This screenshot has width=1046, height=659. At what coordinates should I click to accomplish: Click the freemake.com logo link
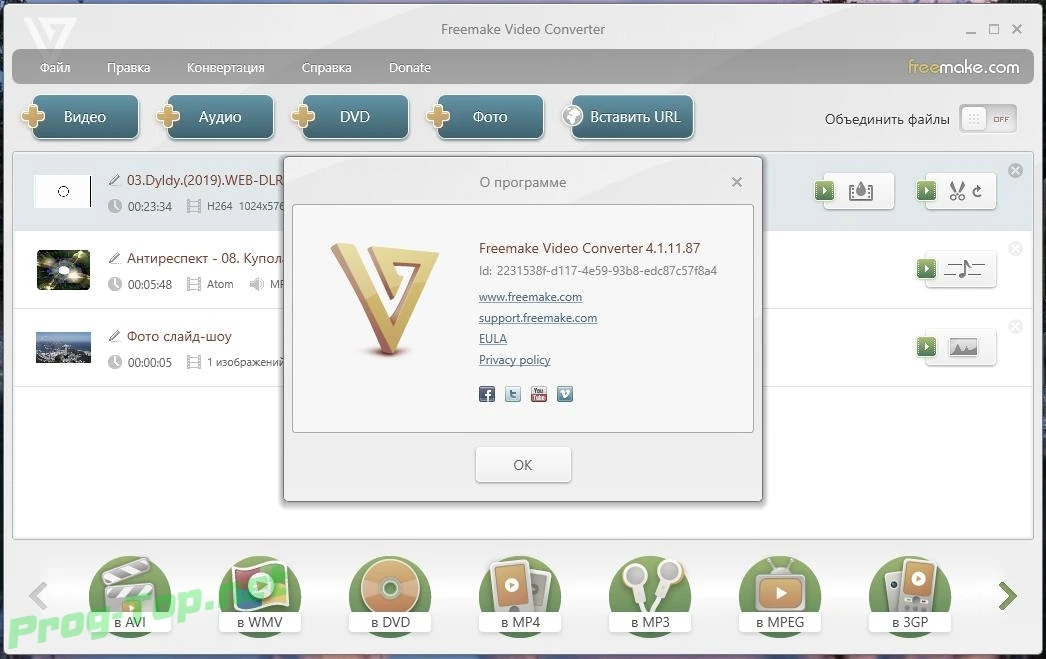tap(963, 67)
